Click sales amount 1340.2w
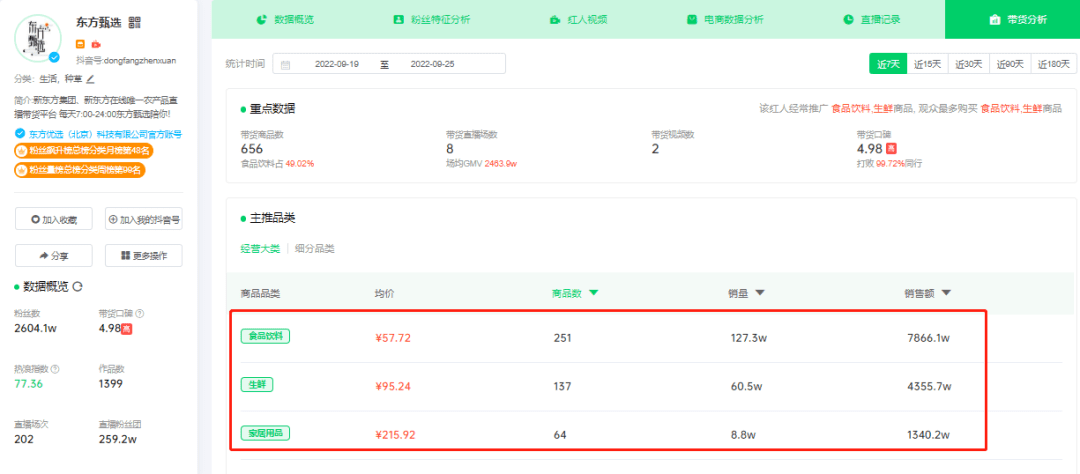The height and width of the screenshot is (474, 1080). pyautogui.click(x=929, y=435)
